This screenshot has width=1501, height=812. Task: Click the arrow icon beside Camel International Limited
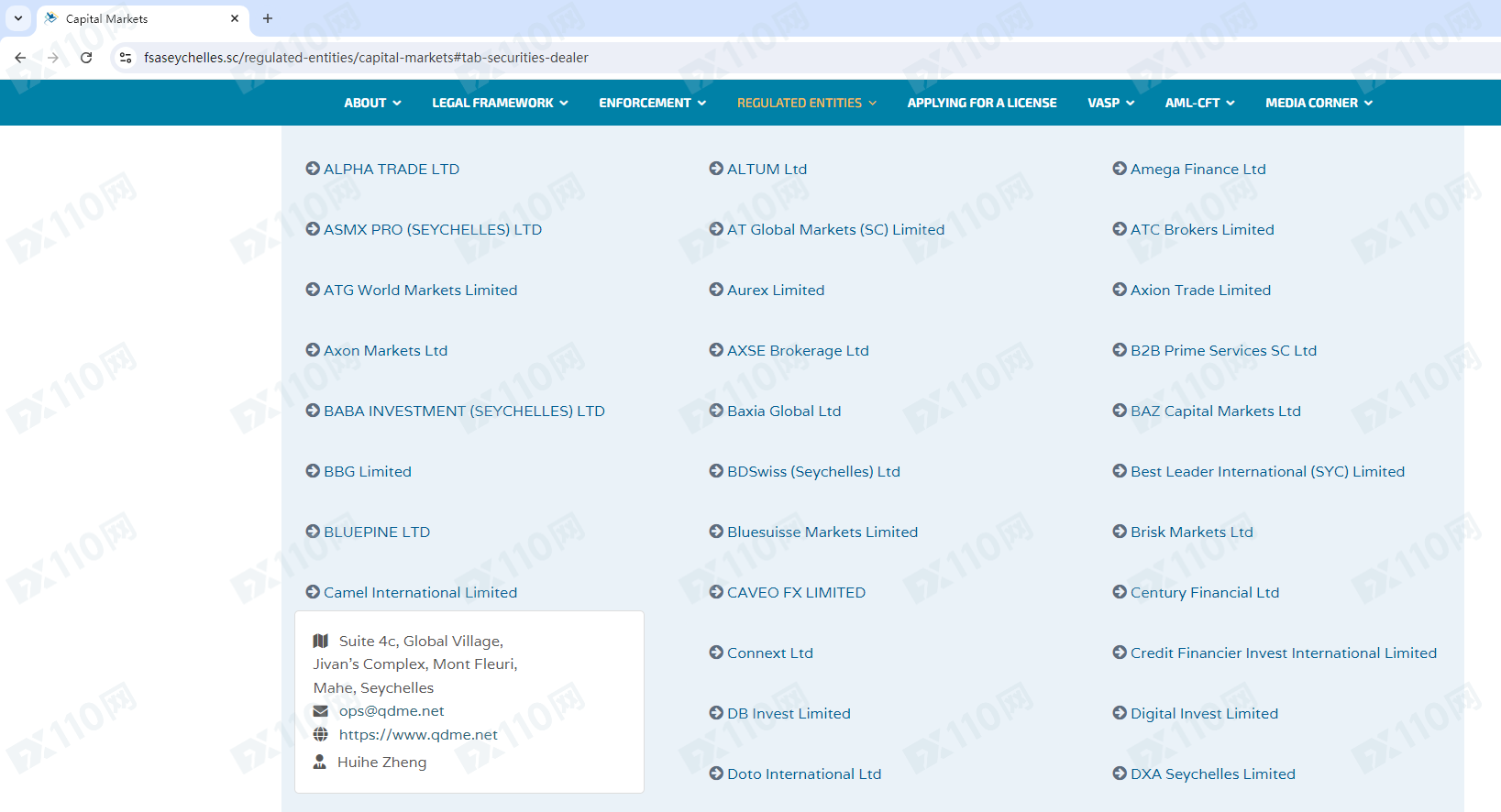coord(313,592)
